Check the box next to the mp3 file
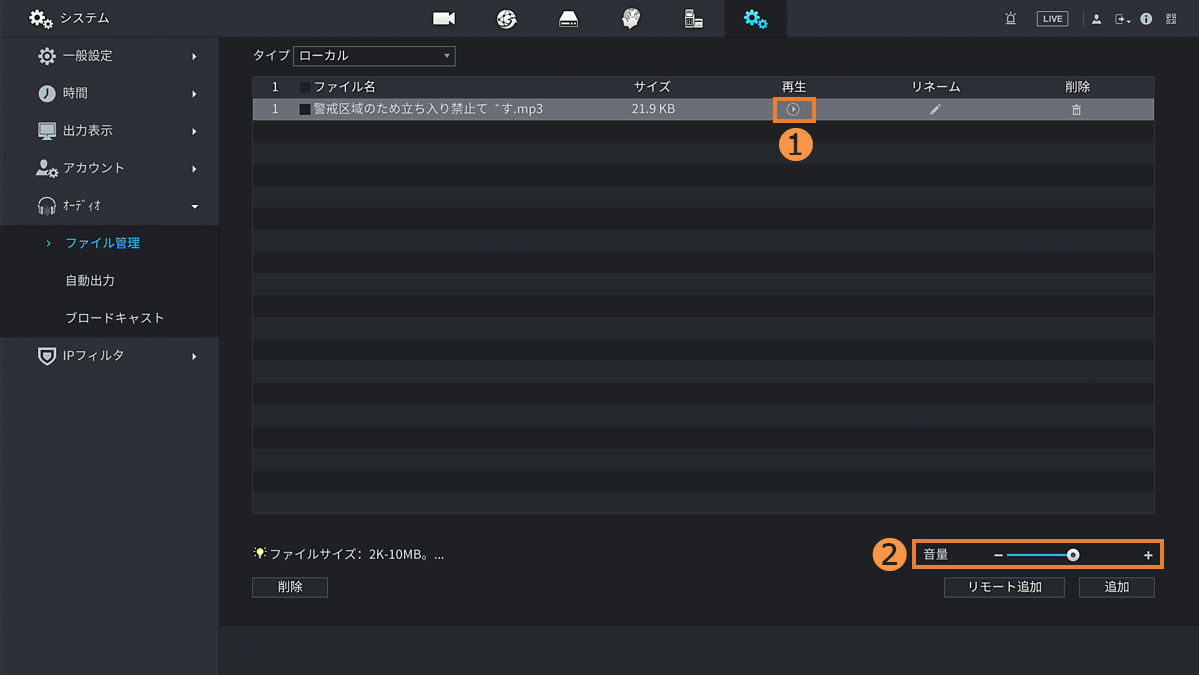 coord(305,109)
